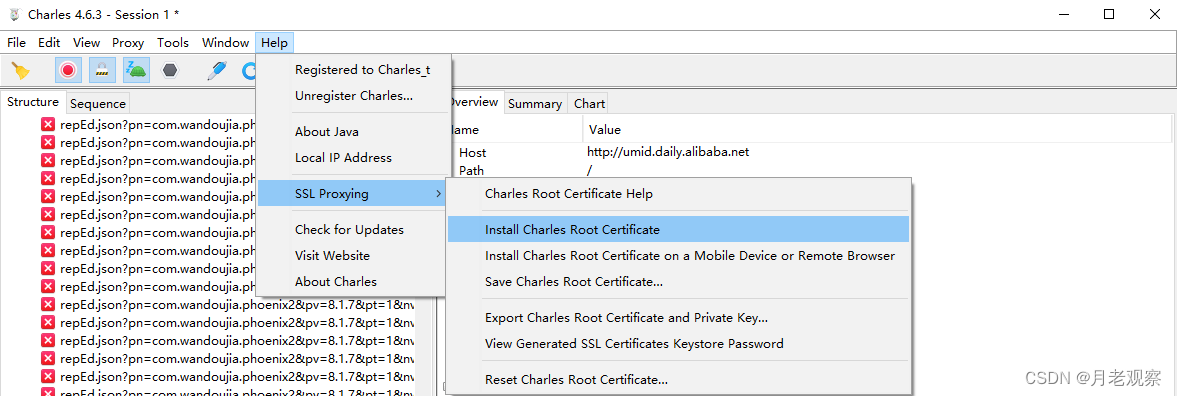Select Registered to Charles_t entry
Screen dimensions: 1177x396
[x=354, y=70]
